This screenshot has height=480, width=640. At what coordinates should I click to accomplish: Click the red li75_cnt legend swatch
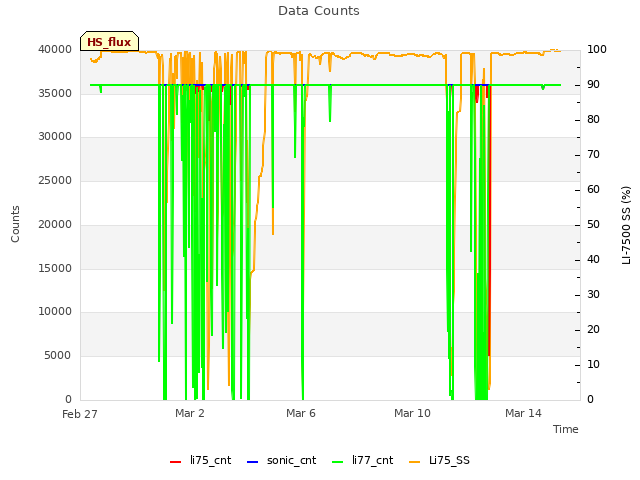point(176,462)
